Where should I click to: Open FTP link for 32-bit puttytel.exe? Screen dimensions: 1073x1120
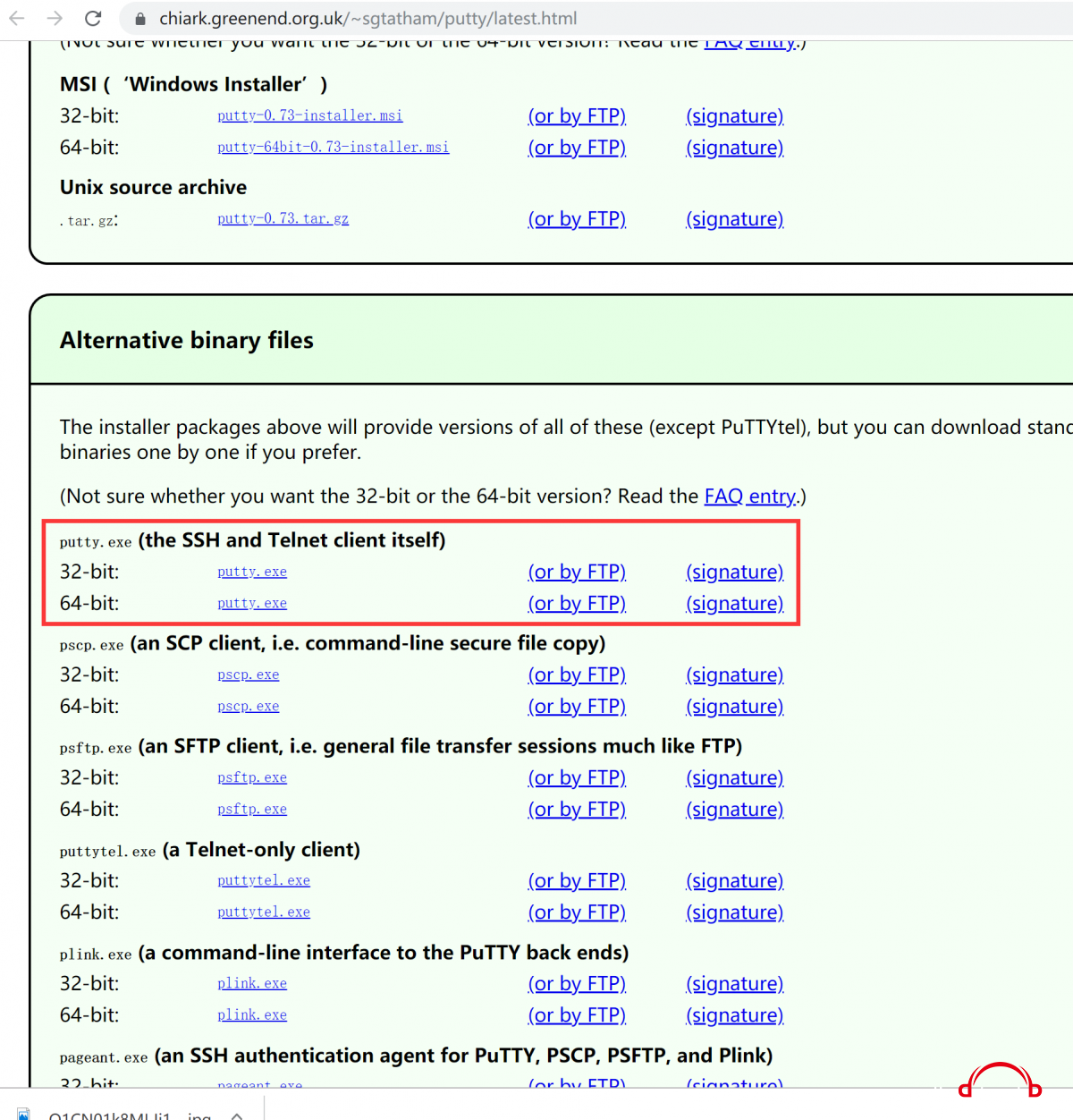point(577,881)
